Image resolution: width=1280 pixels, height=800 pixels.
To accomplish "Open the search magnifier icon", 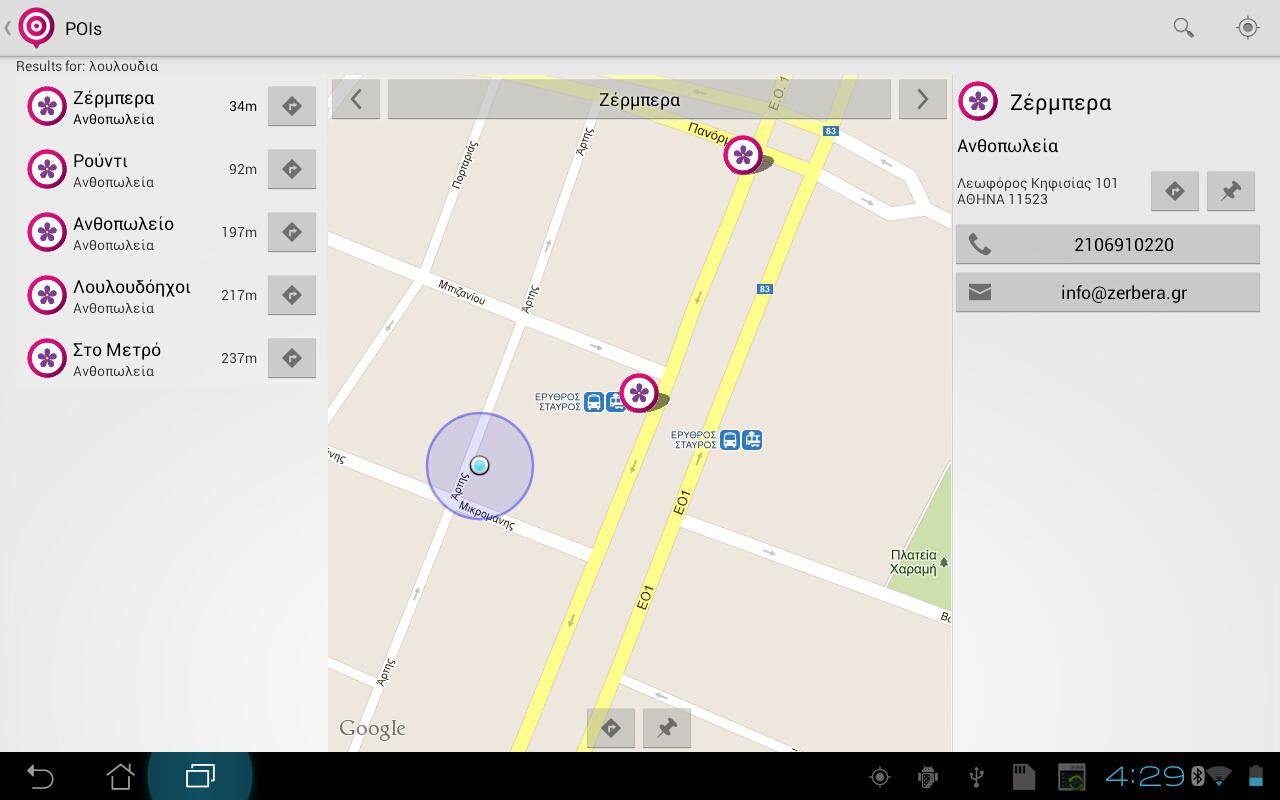I will 1184,28.
